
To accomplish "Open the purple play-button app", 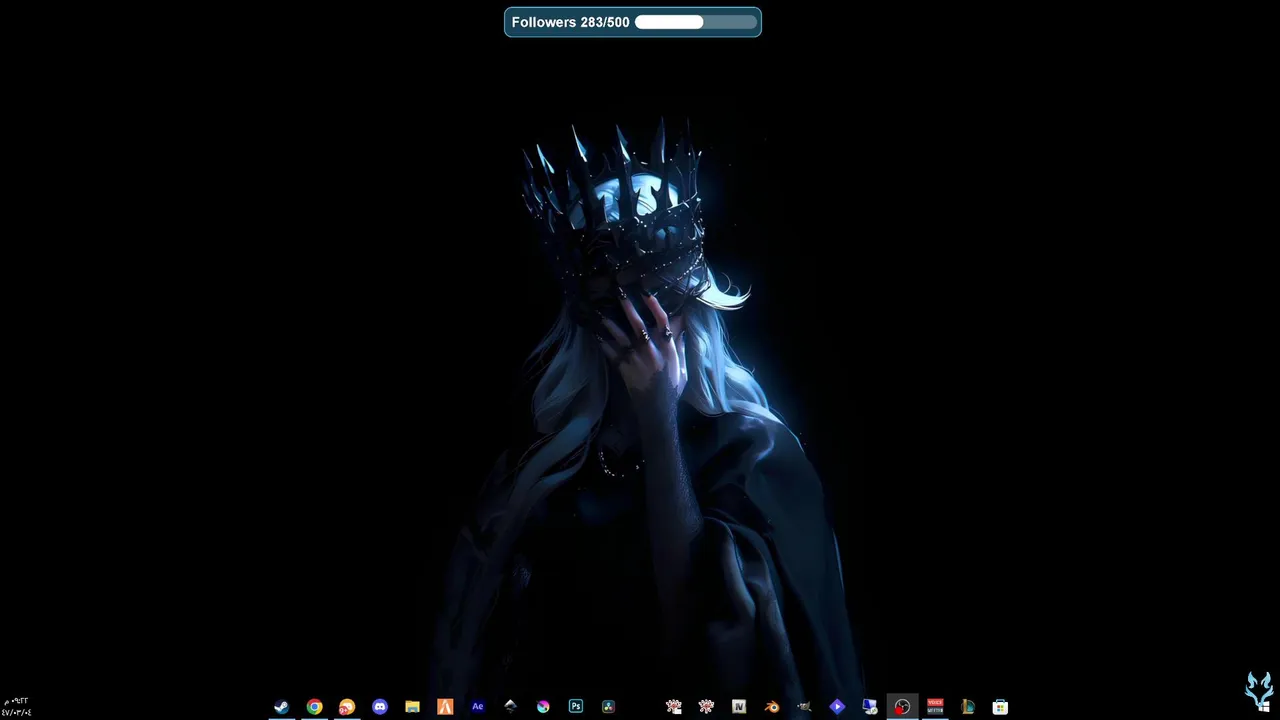I will (x=837, y=706).
